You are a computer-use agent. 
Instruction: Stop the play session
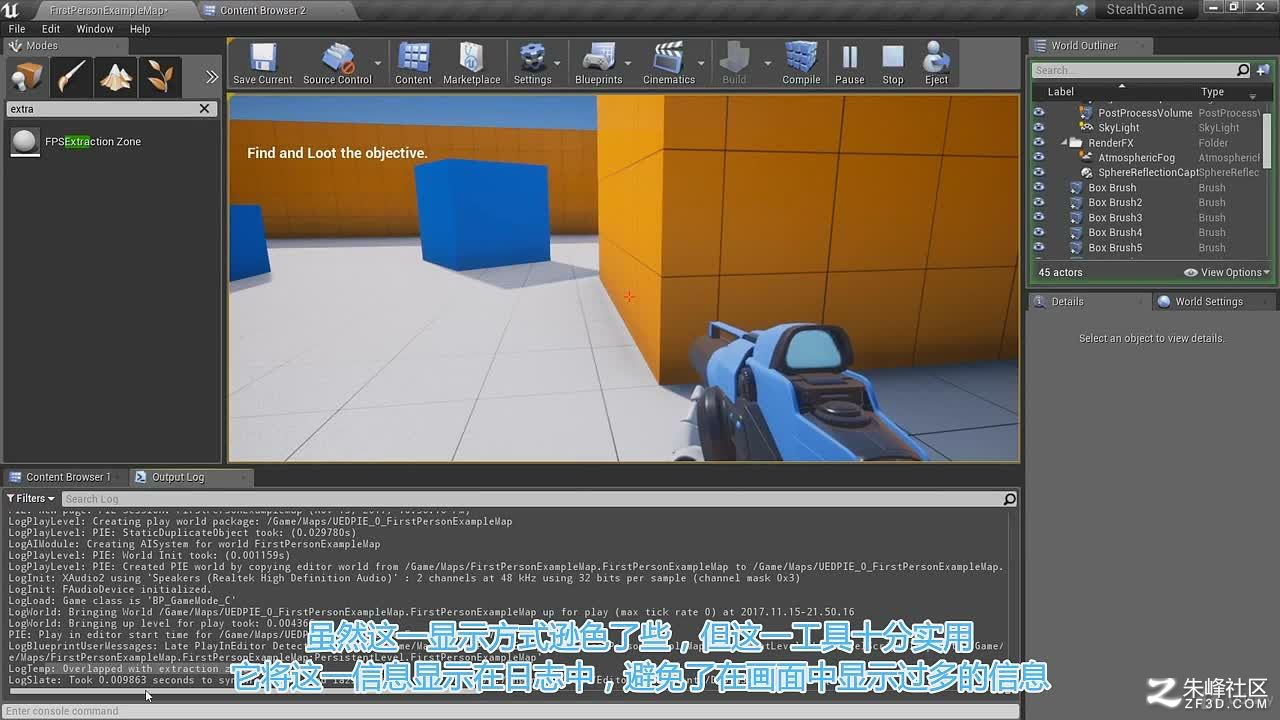[x=893, y=63]
